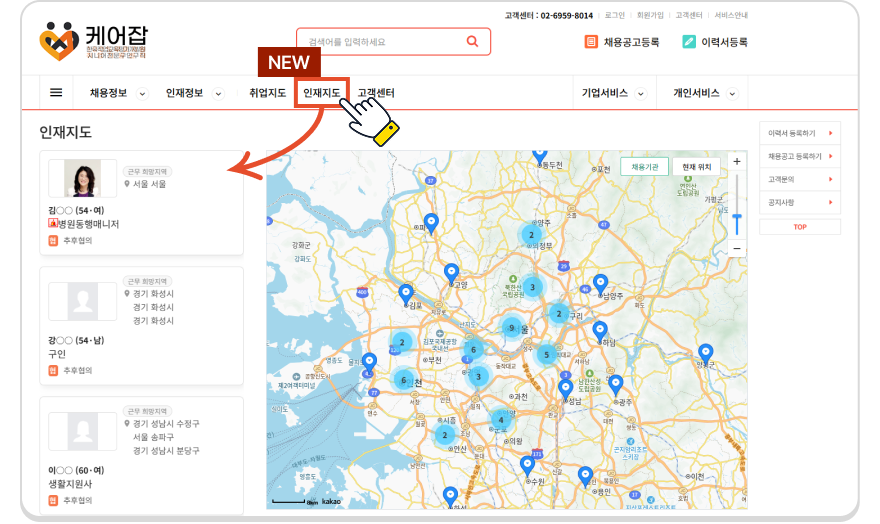This screenshot has width=880, height=524.
Task: Expand the 개인서비스 dropdown chevron
Action: tap(732, 94)
